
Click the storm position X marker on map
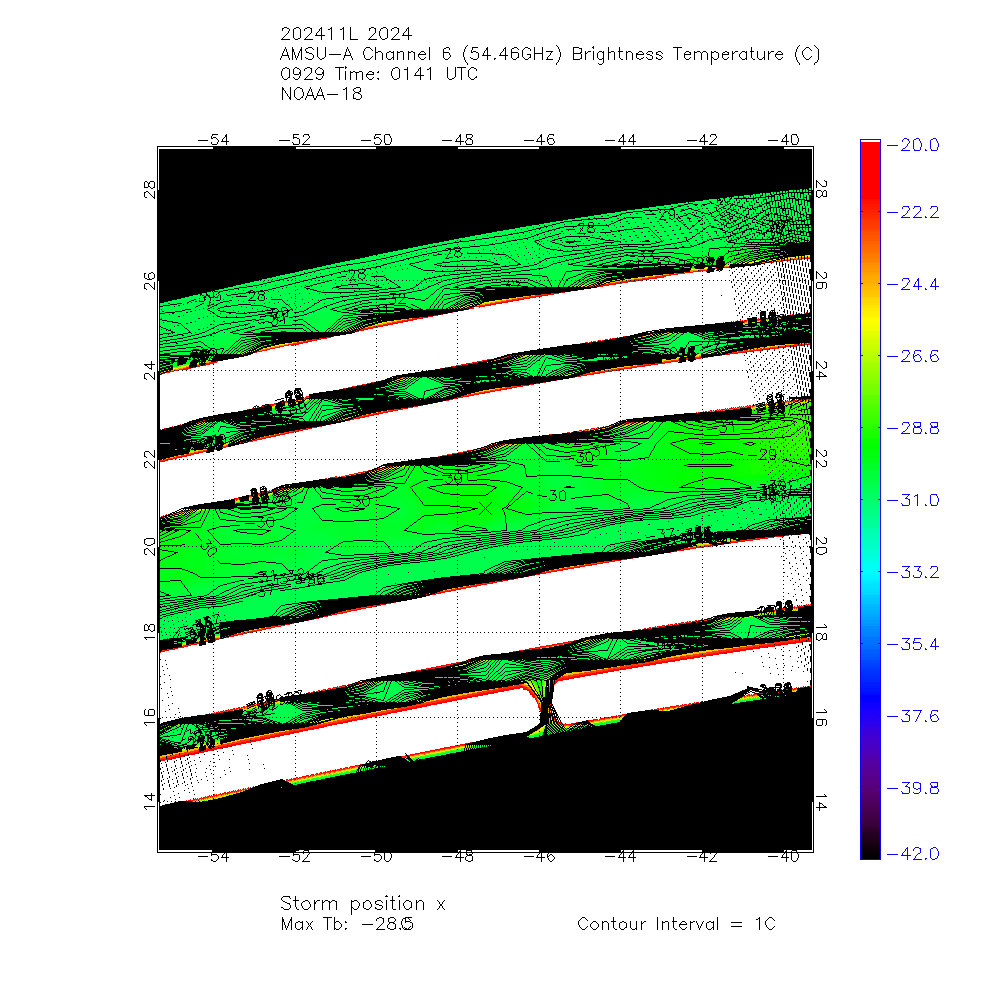[x=487, y=508]
